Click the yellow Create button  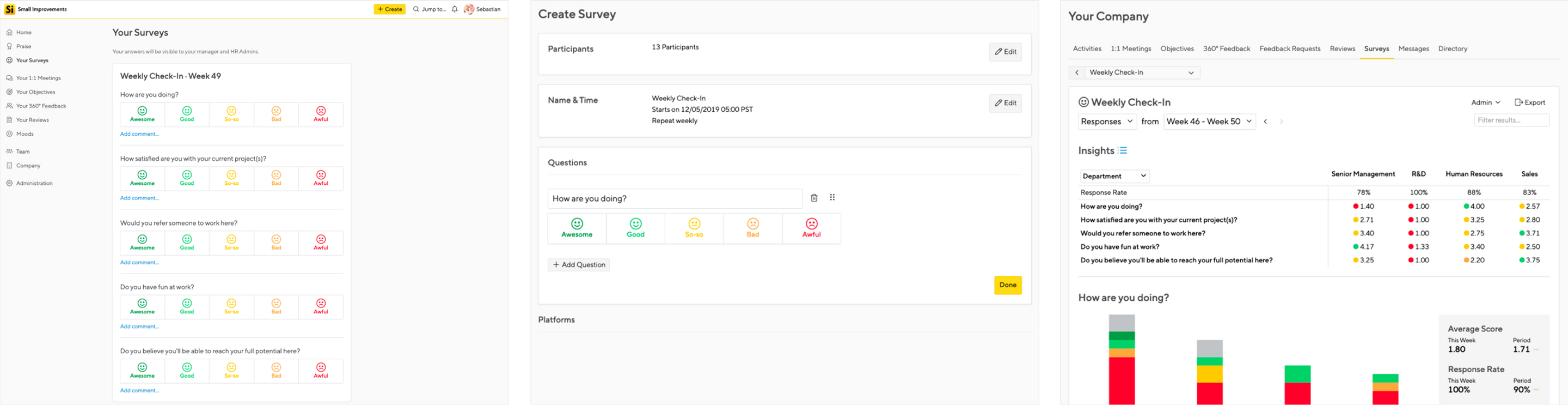click(x=390, y=9)
